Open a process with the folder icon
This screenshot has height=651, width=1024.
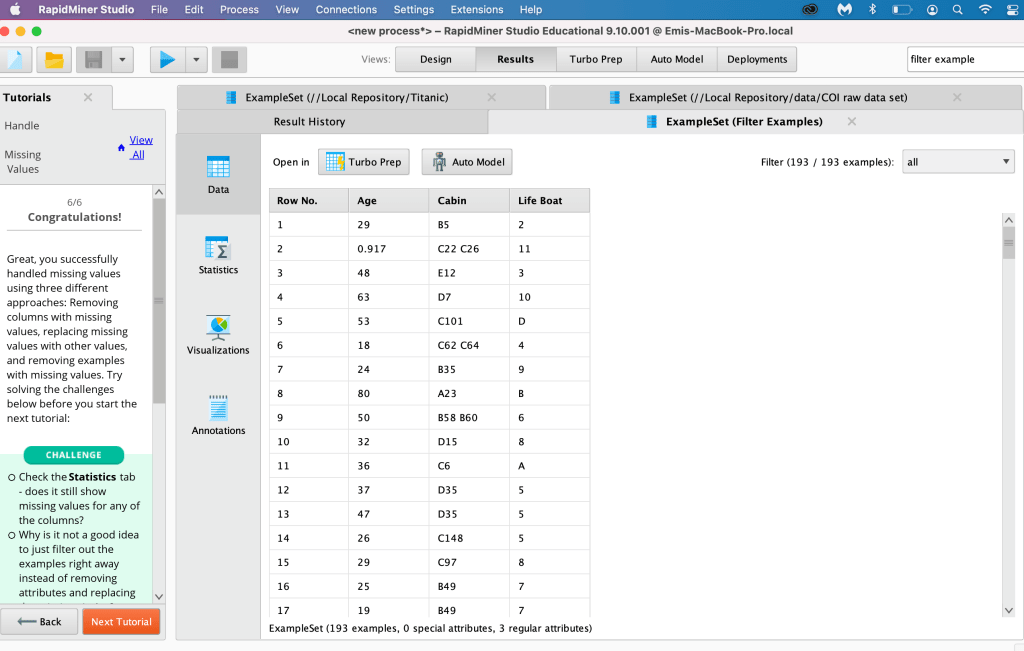pyautogui.click(x=54, y=60)
